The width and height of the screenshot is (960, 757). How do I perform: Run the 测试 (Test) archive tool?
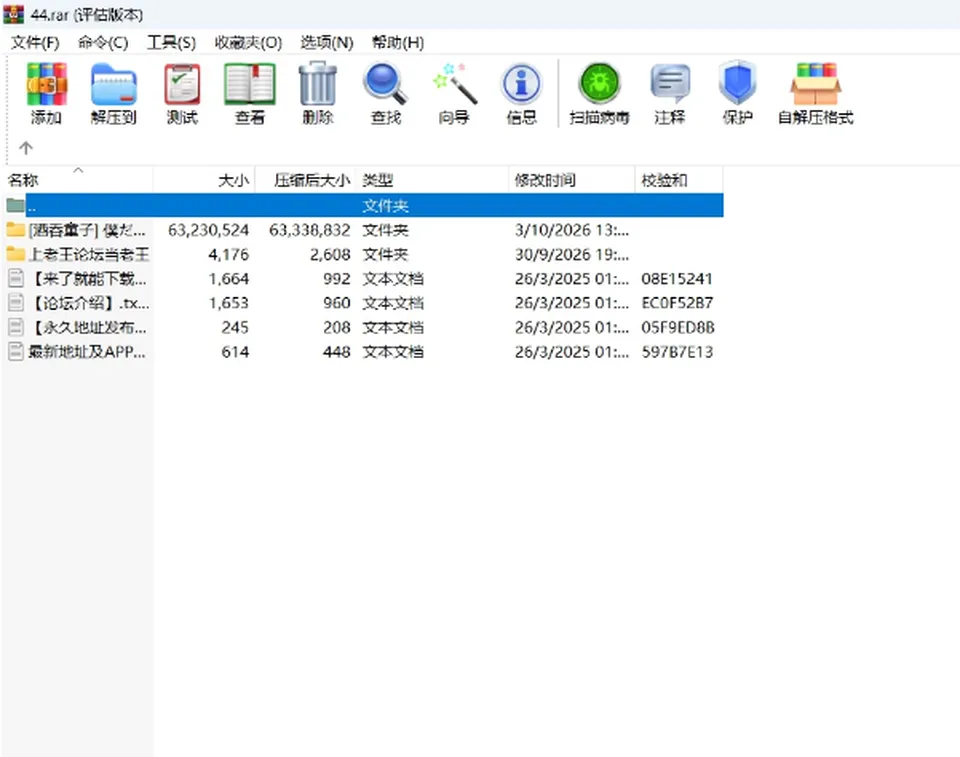[x=182, y=93]
